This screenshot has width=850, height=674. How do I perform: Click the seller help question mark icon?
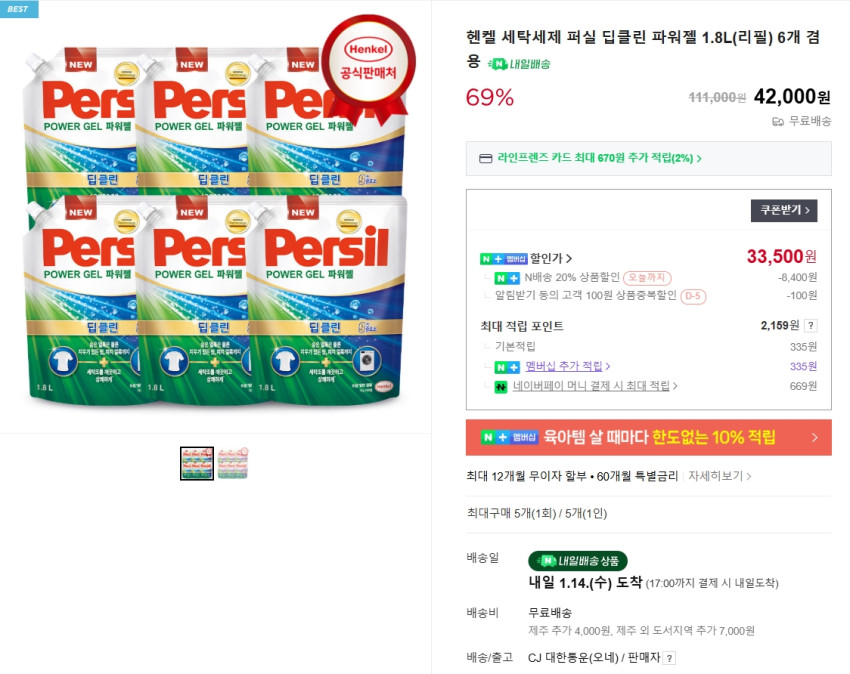[x=669, y=658]
